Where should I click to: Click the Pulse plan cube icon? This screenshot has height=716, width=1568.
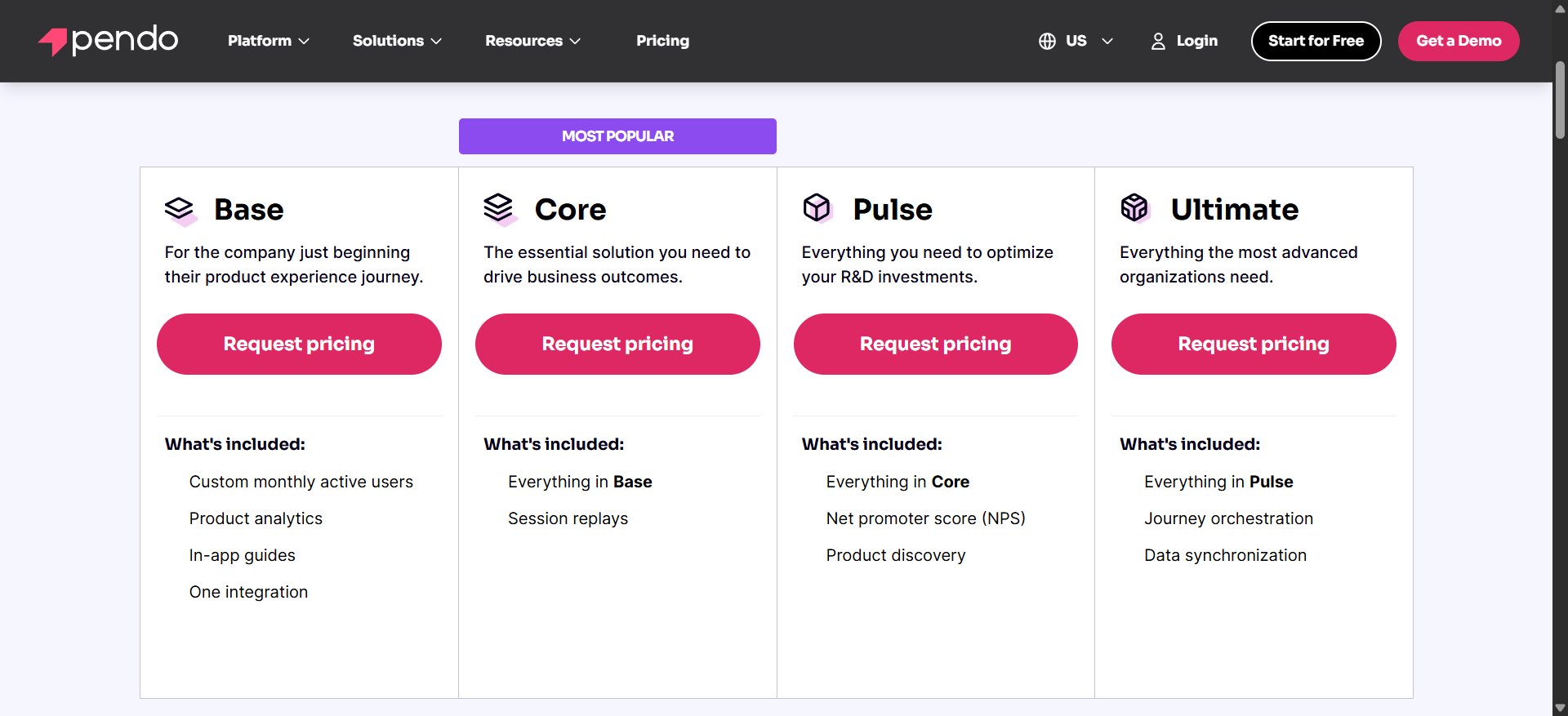[x=817, y=208]
